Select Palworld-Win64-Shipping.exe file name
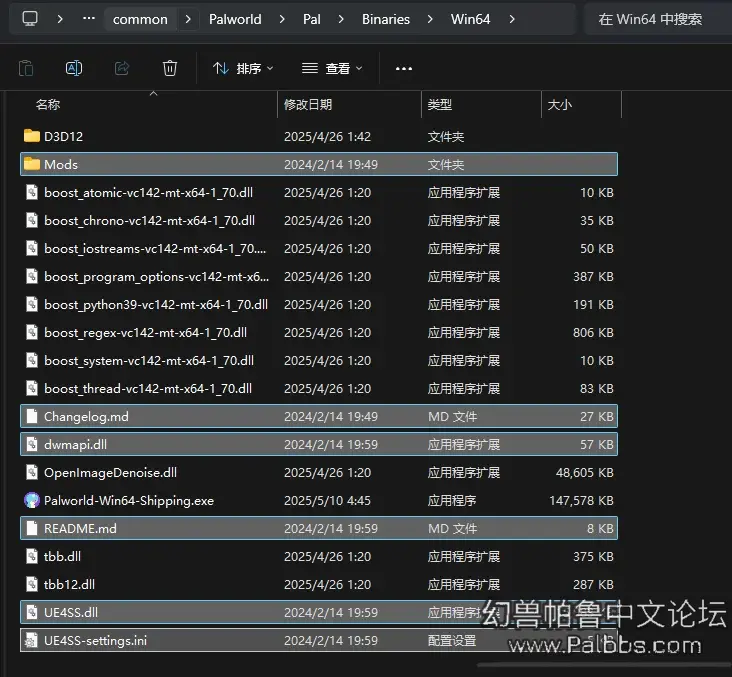The width and height of the screenshot is (732, 677). pos(129,501)
